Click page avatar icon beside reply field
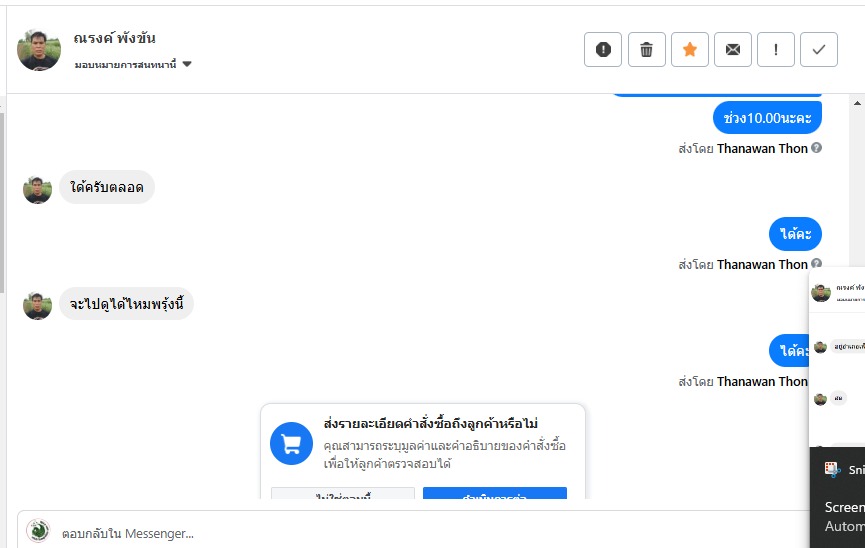This screenshot has height=548, width=865. pyautogui.click(x=38, y=531)
